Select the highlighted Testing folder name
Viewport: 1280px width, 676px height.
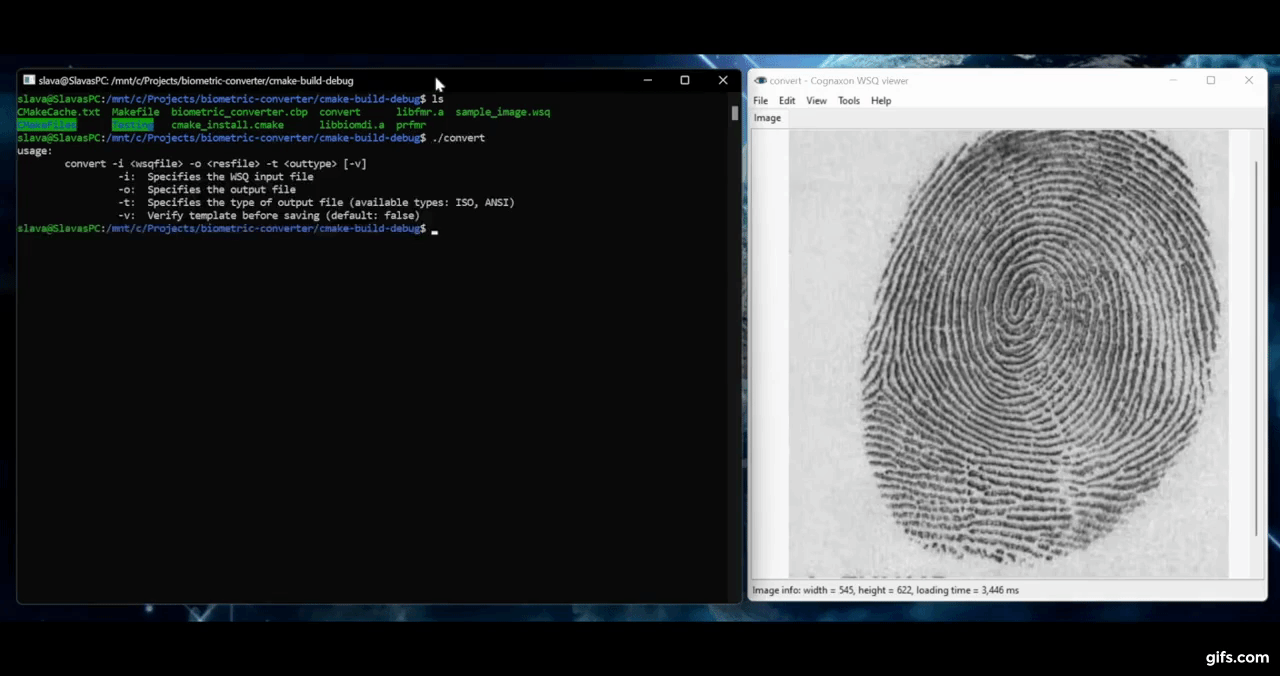pyautogui.click(x=133, y=125)
